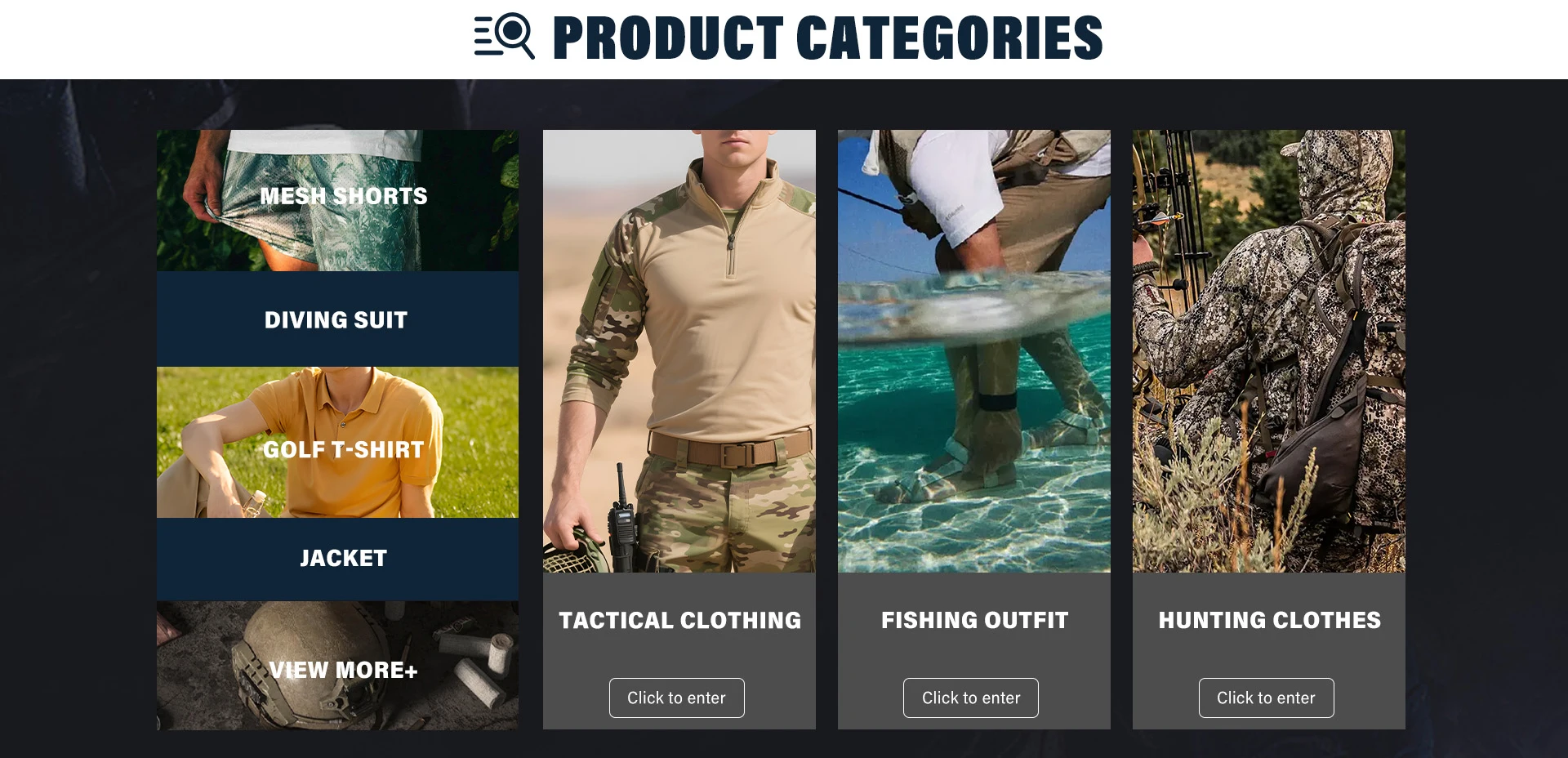Select the Diving Suit category
This screenshot has height=758, width=1568.
pyautogui.click(x=337, y=319)
